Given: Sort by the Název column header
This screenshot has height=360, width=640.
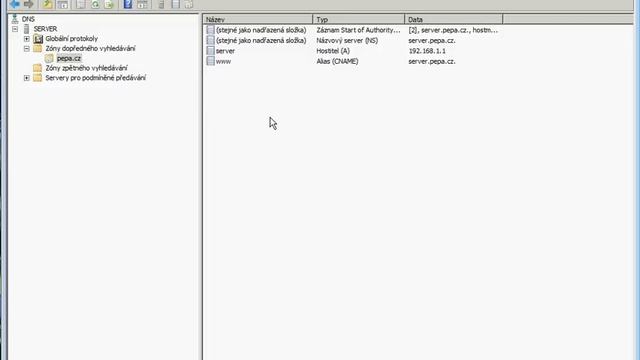Looking at the screenshot, I should coord(258,19).
